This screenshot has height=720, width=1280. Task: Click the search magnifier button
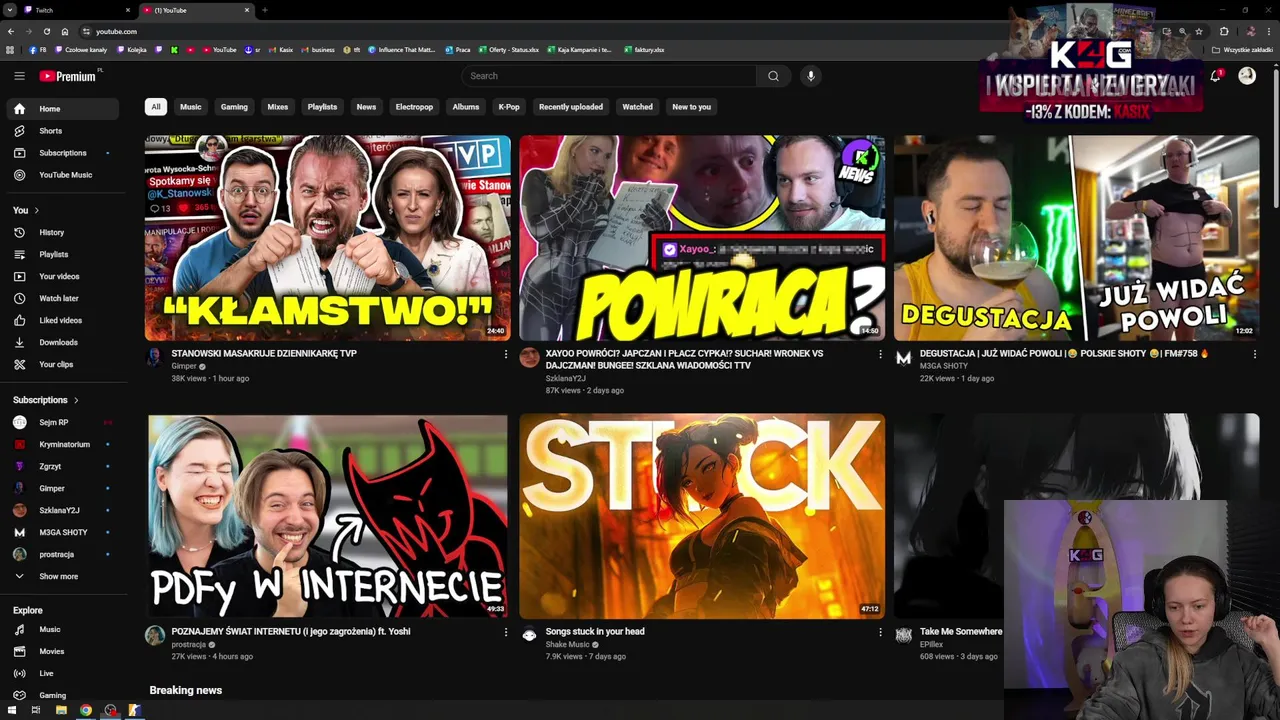point(773,76)
